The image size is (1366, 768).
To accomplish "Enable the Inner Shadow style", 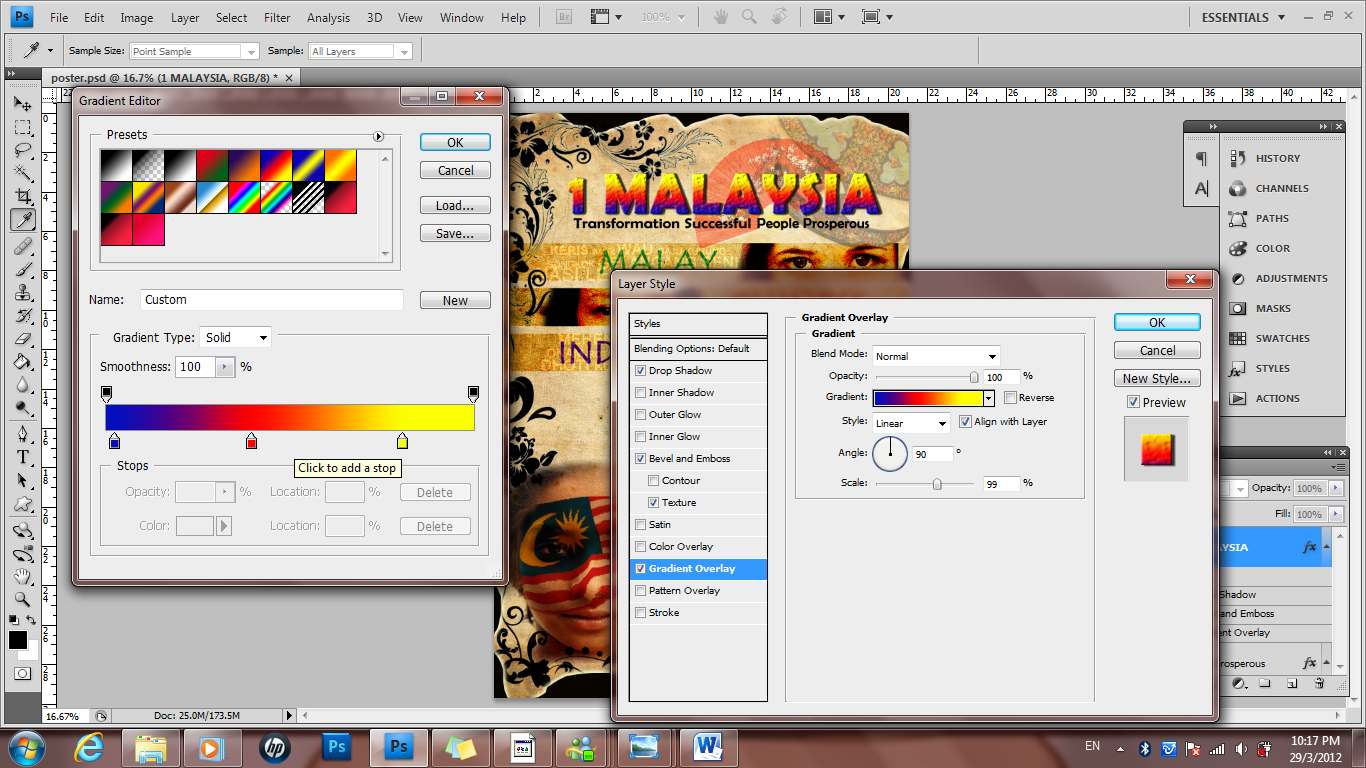I will tap(640, 393).
